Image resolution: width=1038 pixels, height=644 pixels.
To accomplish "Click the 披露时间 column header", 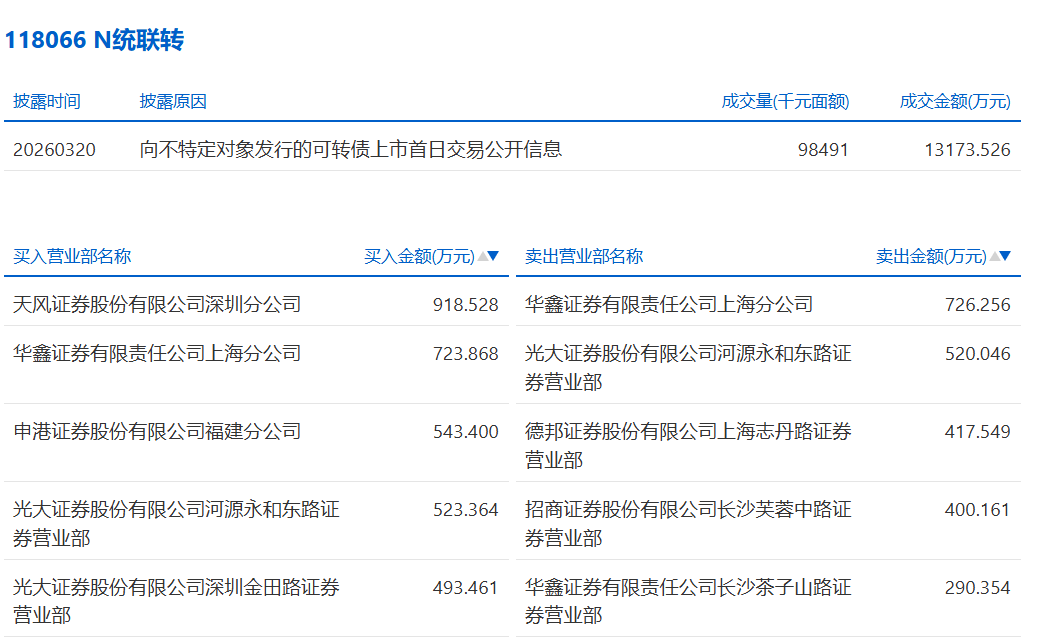I will (47, 101).
